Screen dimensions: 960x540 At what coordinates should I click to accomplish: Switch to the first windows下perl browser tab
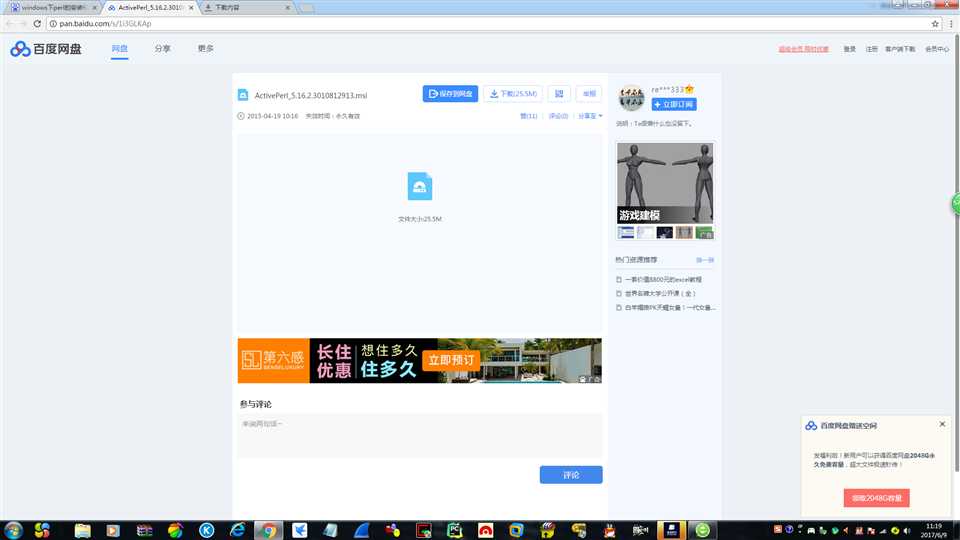[x=54, y=7]
